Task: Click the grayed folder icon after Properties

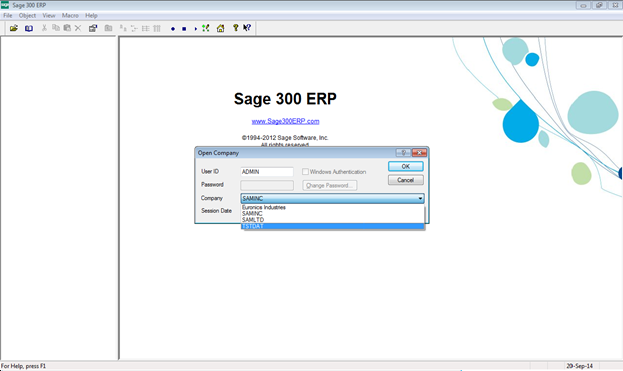Action: tap(108, 28)
